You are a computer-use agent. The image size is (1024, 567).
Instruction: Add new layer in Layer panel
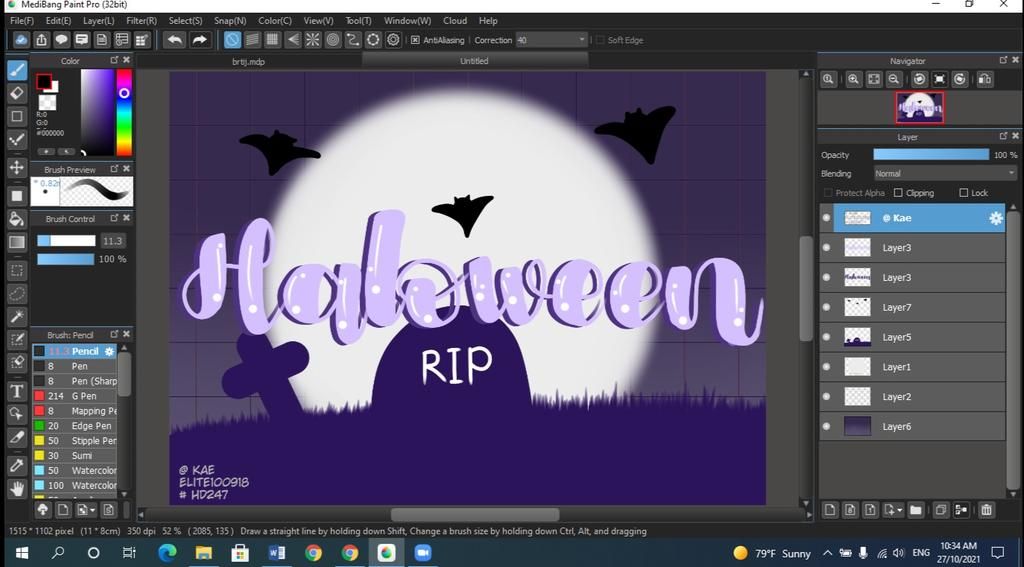pyautogui.click(x=829, y=510)
